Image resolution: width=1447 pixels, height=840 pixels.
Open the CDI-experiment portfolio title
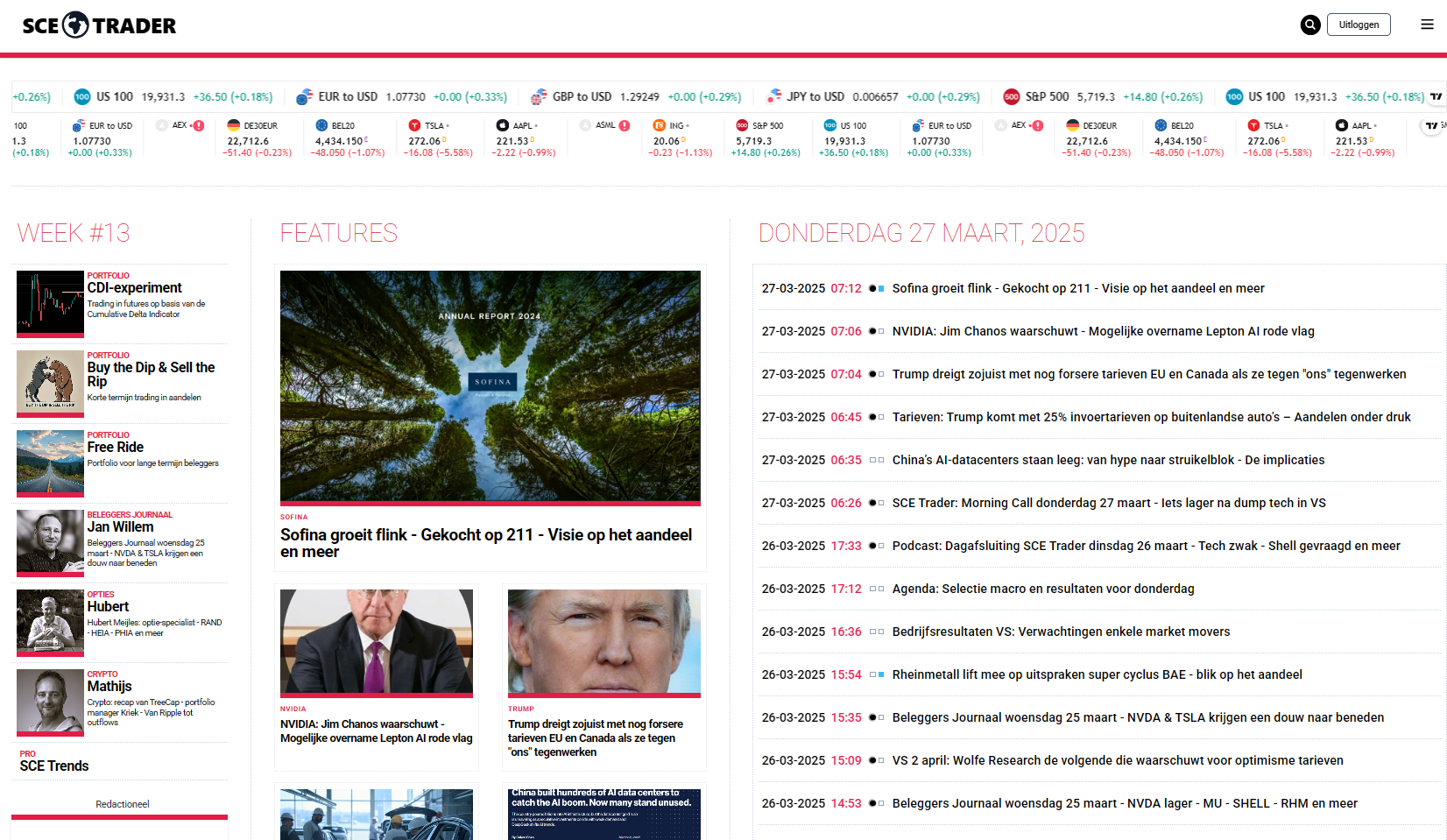pos(134,288)
